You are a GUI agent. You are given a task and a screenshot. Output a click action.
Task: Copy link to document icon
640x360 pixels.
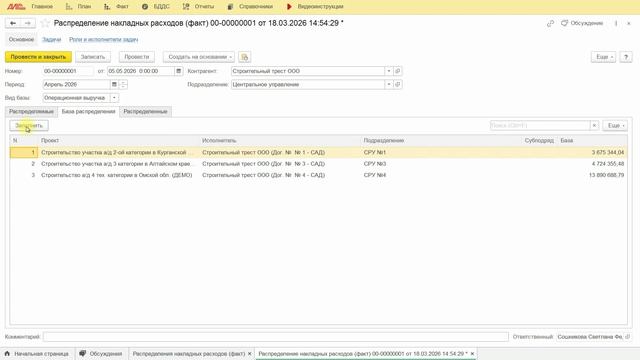550,24
